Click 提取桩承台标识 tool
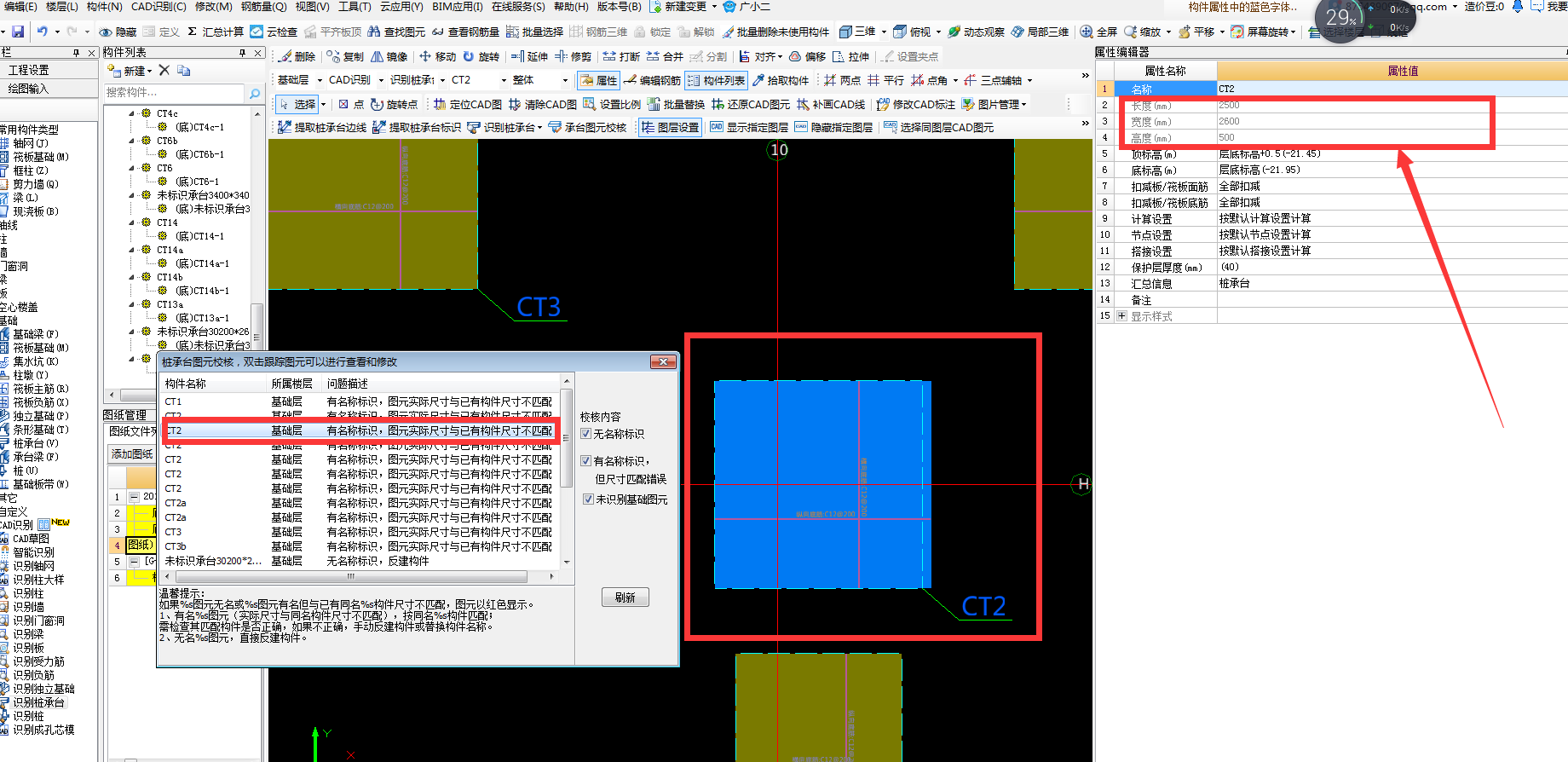Image resolution: width=1568 pixels, height=762 pixels. (x=417, y=127)
